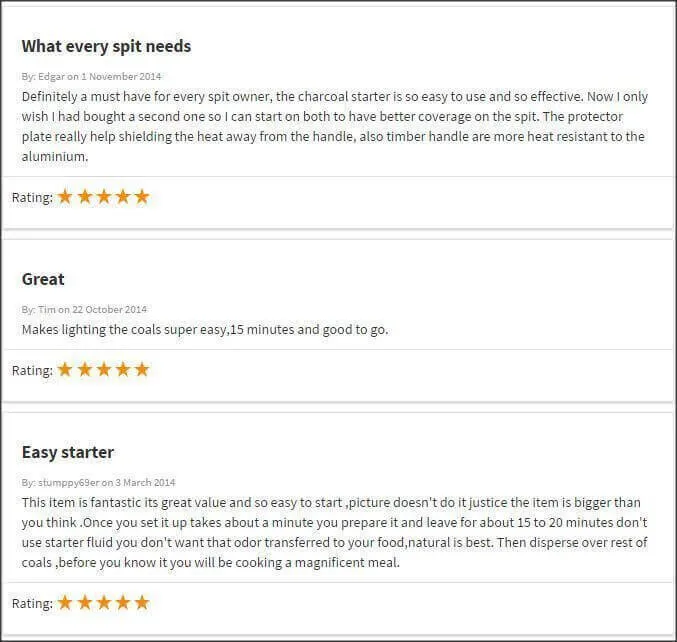Screen dimensions: 677x642
Task: Click the "What every spit needs" review title
Action: tap(106, 46)
